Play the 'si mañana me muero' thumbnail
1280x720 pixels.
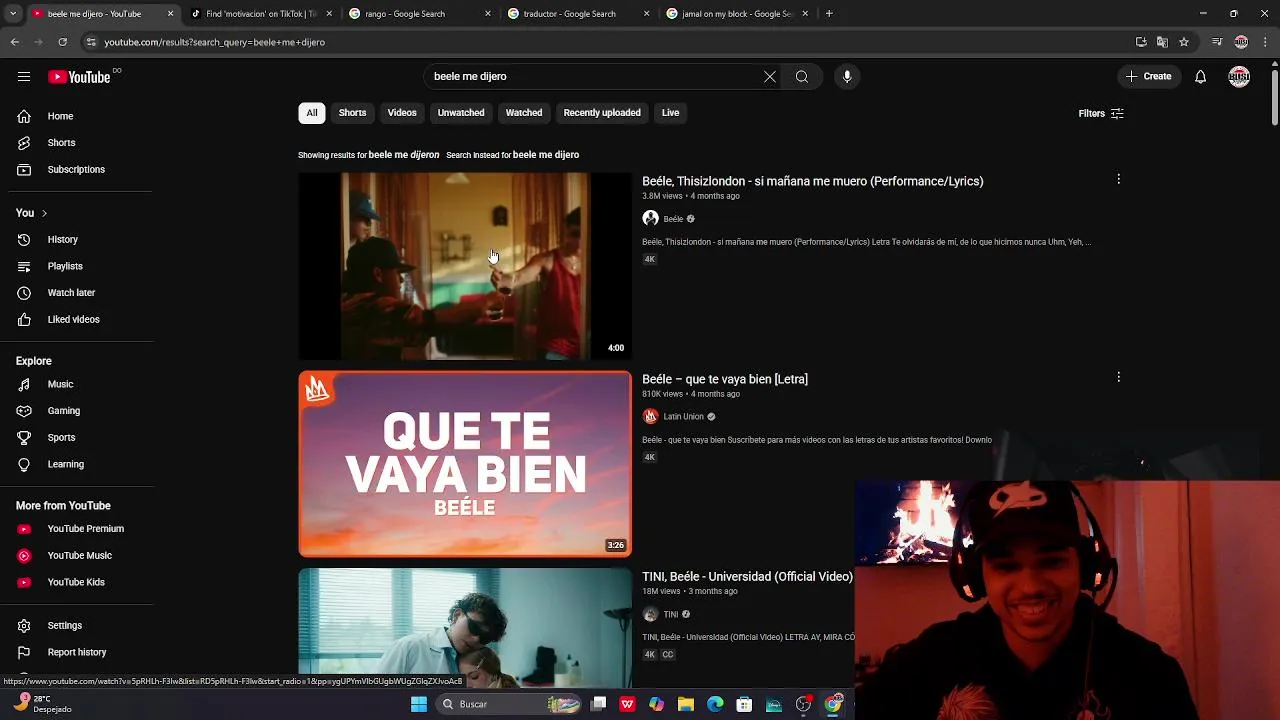(x=465, y=266)
